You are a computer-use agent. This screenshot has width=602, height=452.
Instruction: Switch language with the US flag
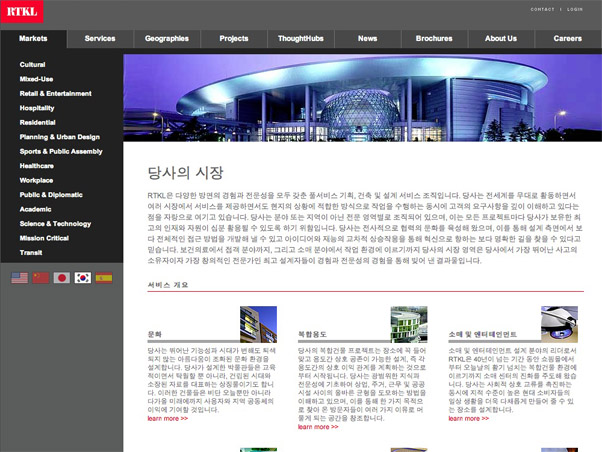click(x=20, y=278)
